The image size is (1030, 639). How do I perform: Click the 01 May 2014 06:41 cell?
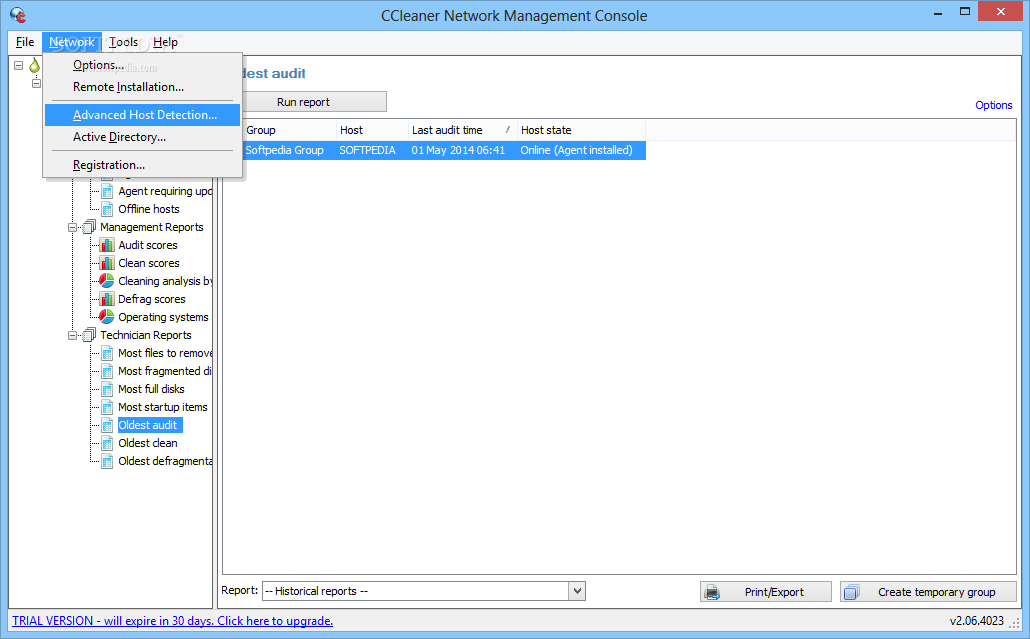coord(458,150)
